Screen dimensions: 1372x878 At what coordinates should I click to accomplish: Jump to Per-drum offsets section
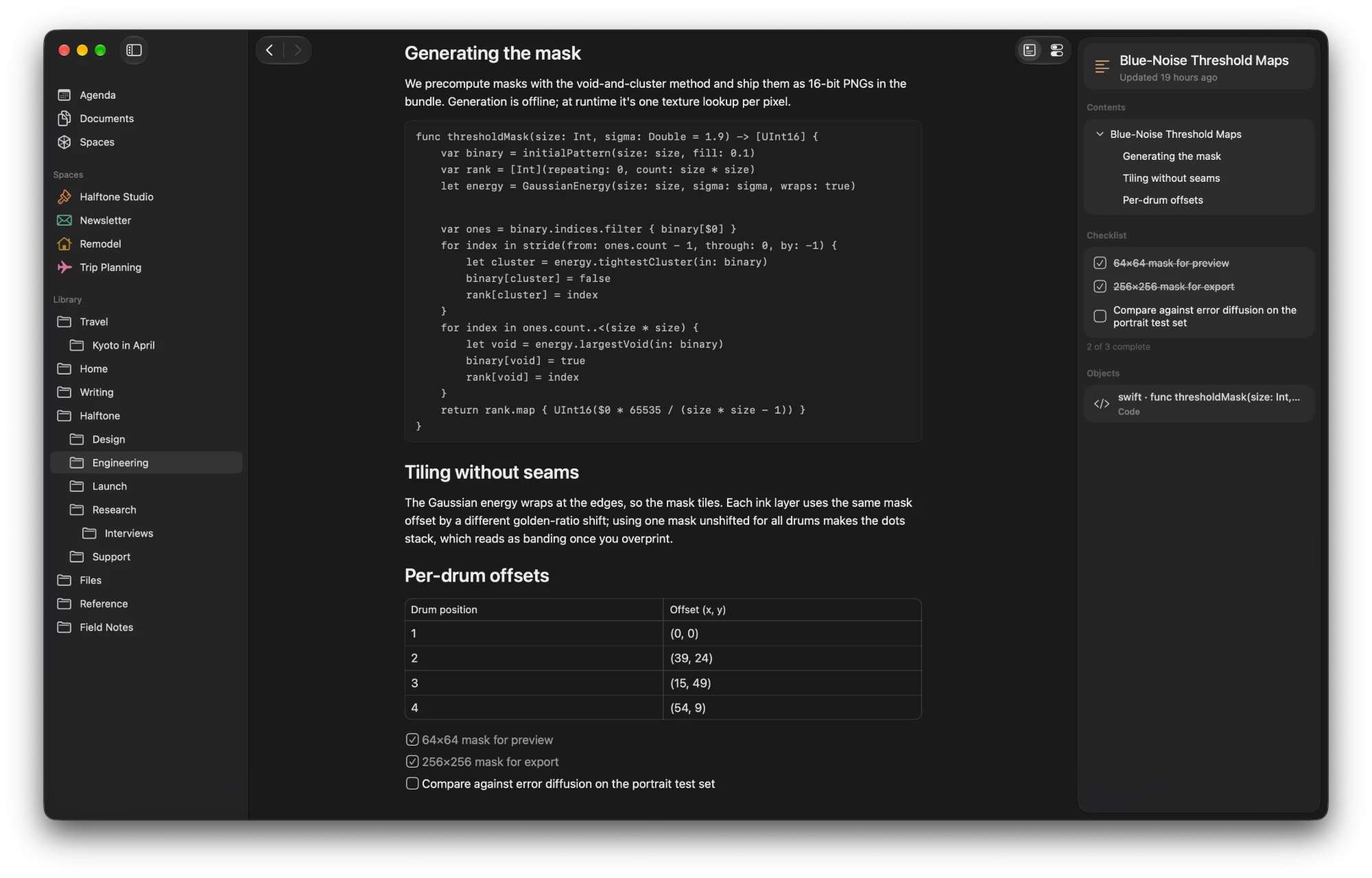click(1162, 200)
